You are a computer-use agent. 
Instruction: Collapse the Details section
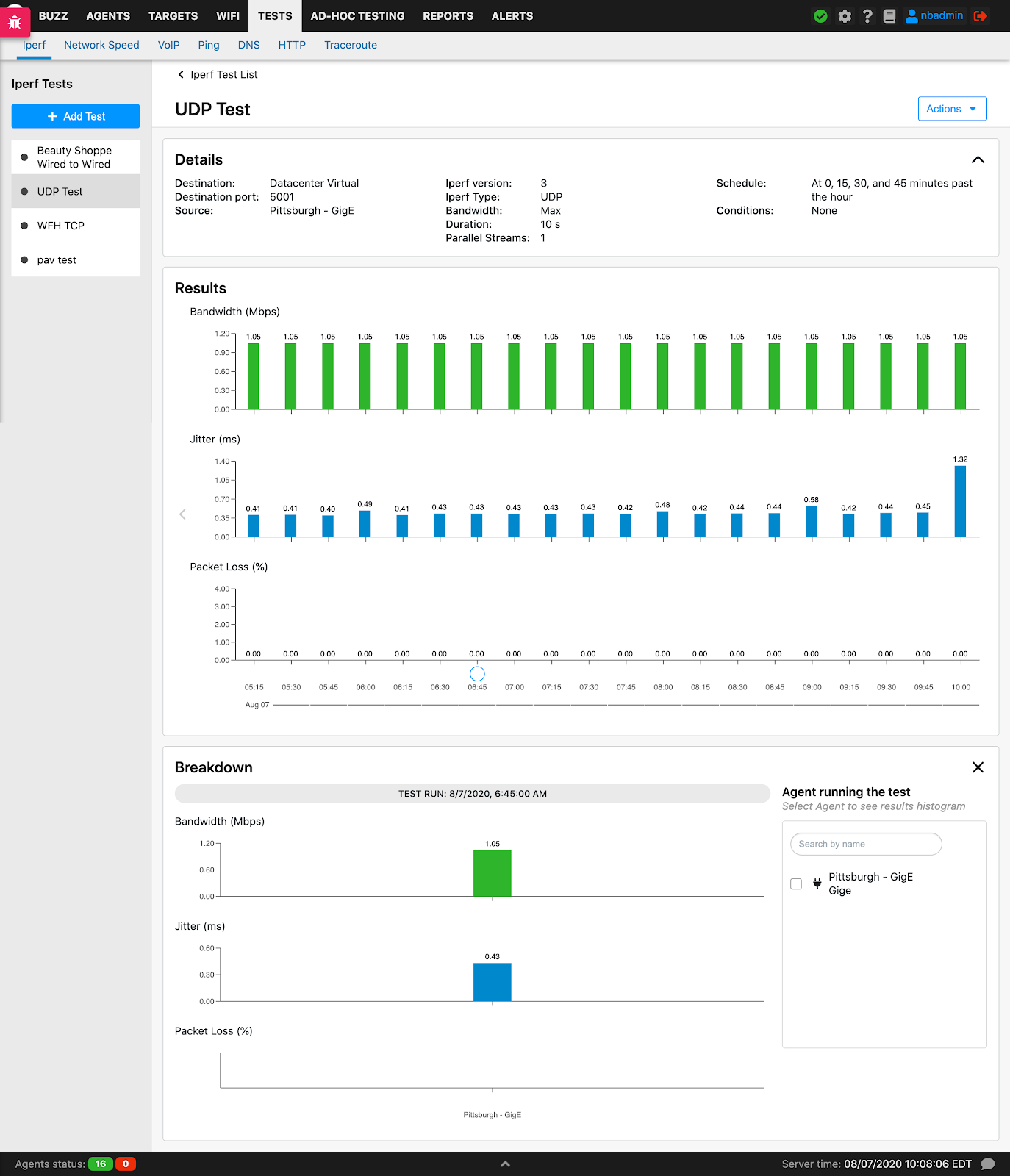coord(978,159)
